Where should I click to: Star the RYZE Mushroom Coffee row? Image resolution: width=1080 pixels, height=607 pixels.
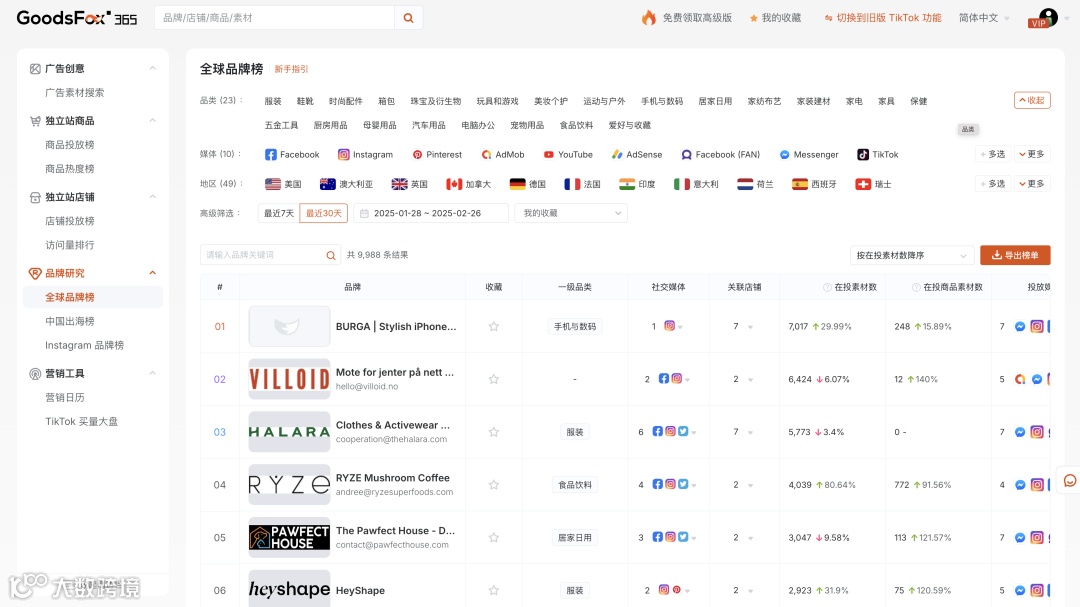tap(494, 485)
